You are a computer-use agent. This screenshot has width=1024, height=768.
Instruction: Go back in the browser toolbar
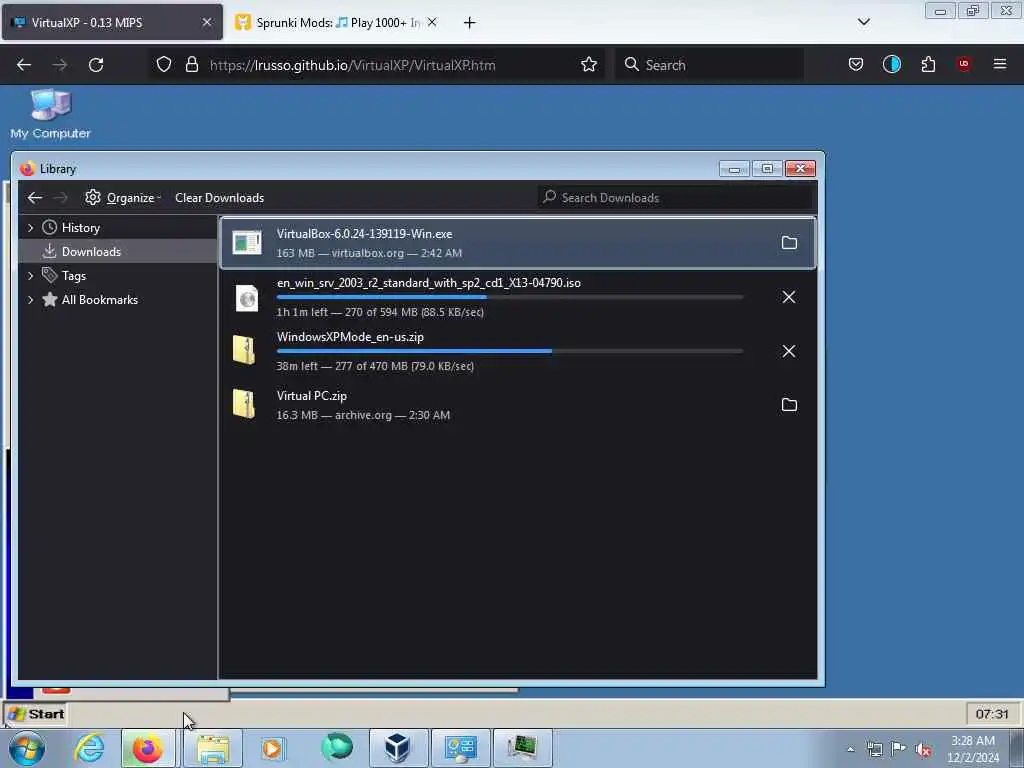click(24, 65)
